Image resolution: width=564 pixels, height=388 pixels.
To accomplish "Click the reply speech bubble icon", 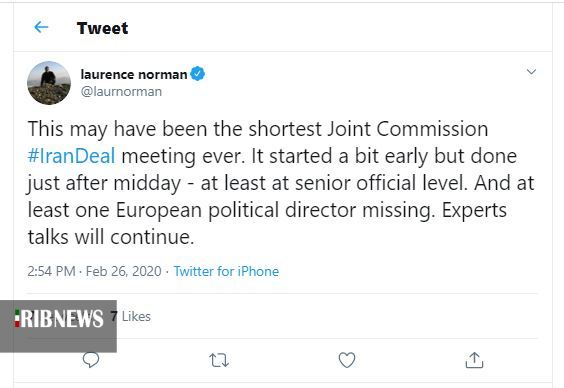I will (x=91, y=360).
